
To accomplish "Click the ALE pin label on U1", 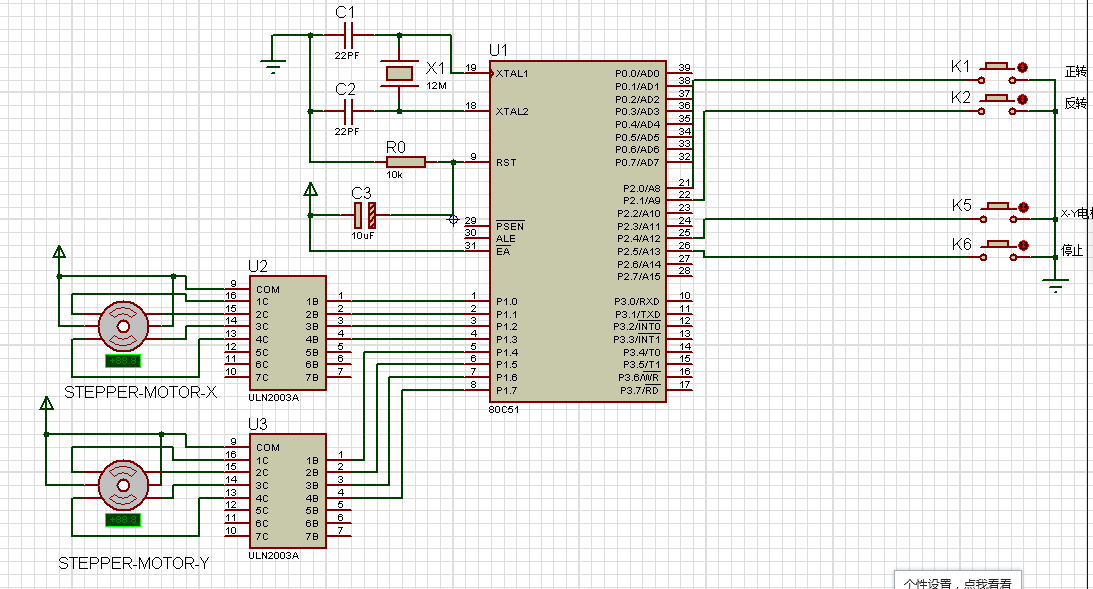I will point(505,239).
